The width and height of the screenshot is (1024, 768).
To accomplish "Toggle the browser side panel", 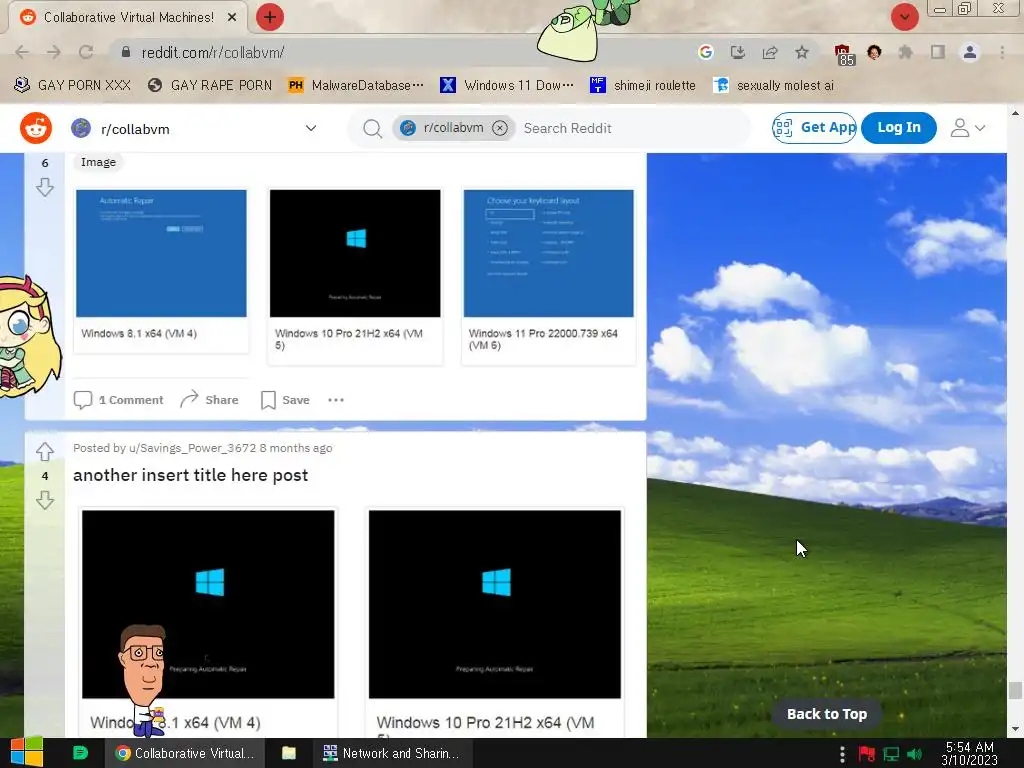I will pos(938,52).
